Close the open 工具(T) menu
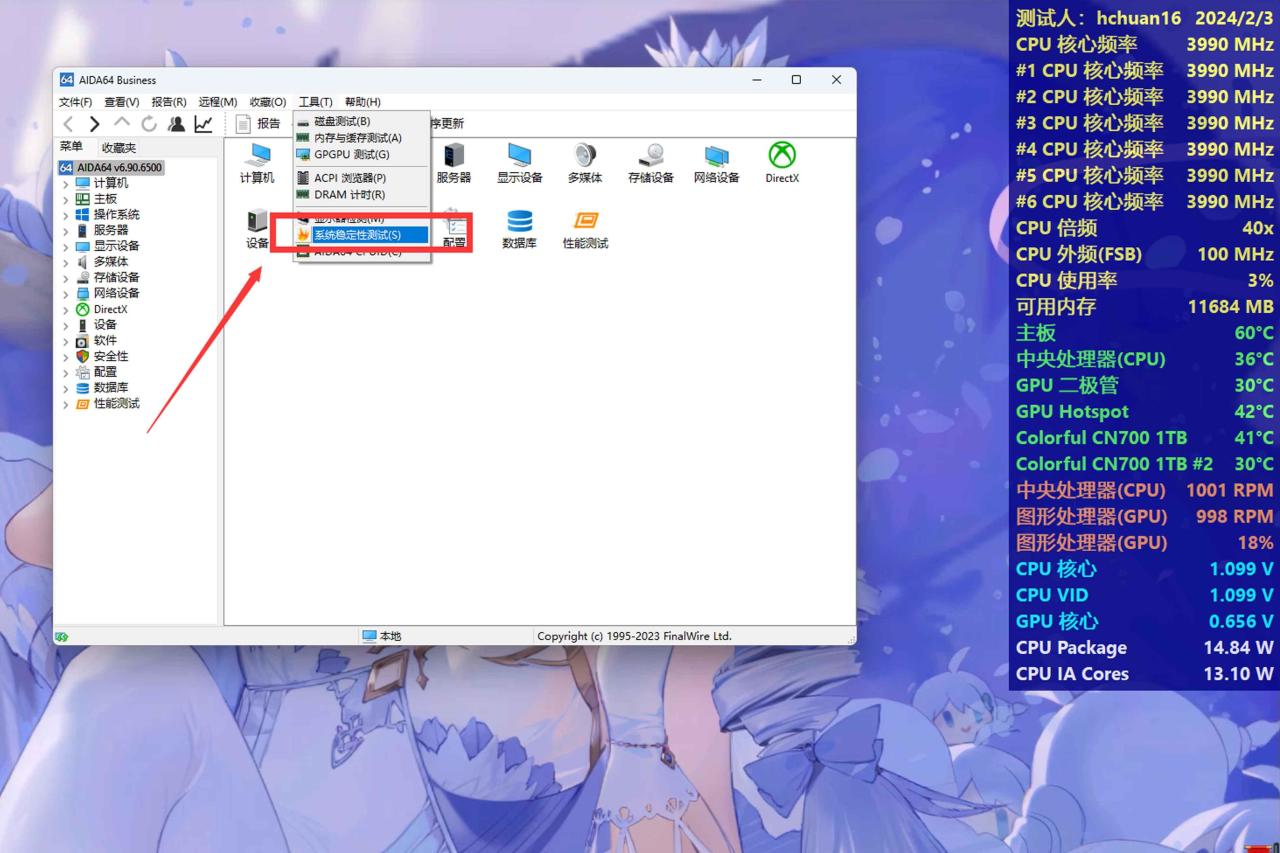 tap(316, 102)
